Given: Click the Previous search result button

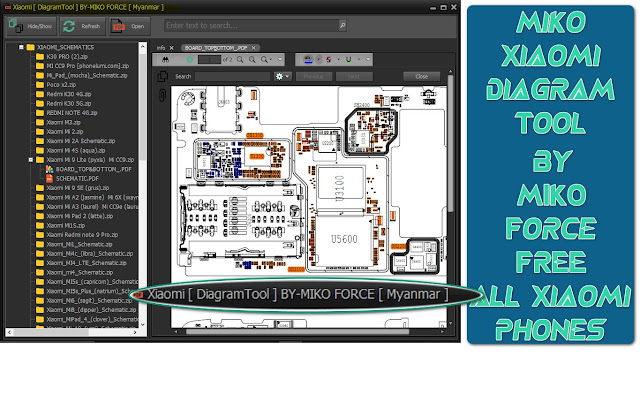Looking at the screenshot, I should (313, 76).
